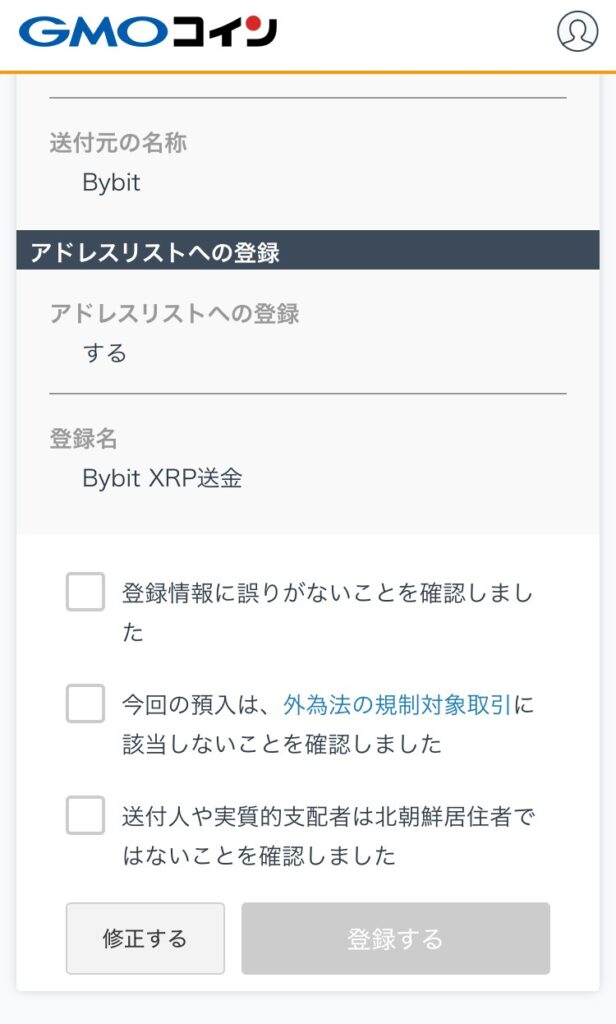Click the 送付元の名称 field label
Screen dimensions: 616x1024
pyautogui.click(x=118, y=143)
